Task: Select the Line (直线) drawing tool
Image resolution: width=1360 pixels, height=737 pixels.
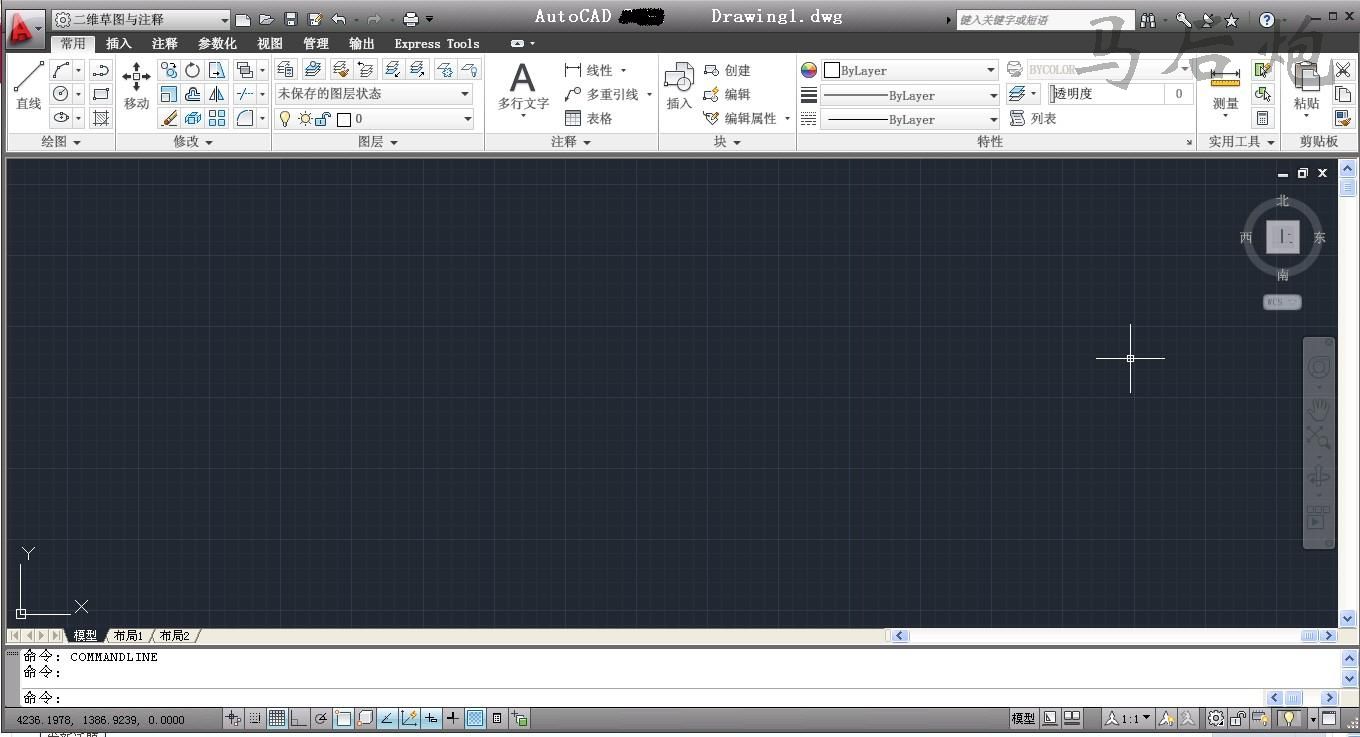Action: [29, 87]
